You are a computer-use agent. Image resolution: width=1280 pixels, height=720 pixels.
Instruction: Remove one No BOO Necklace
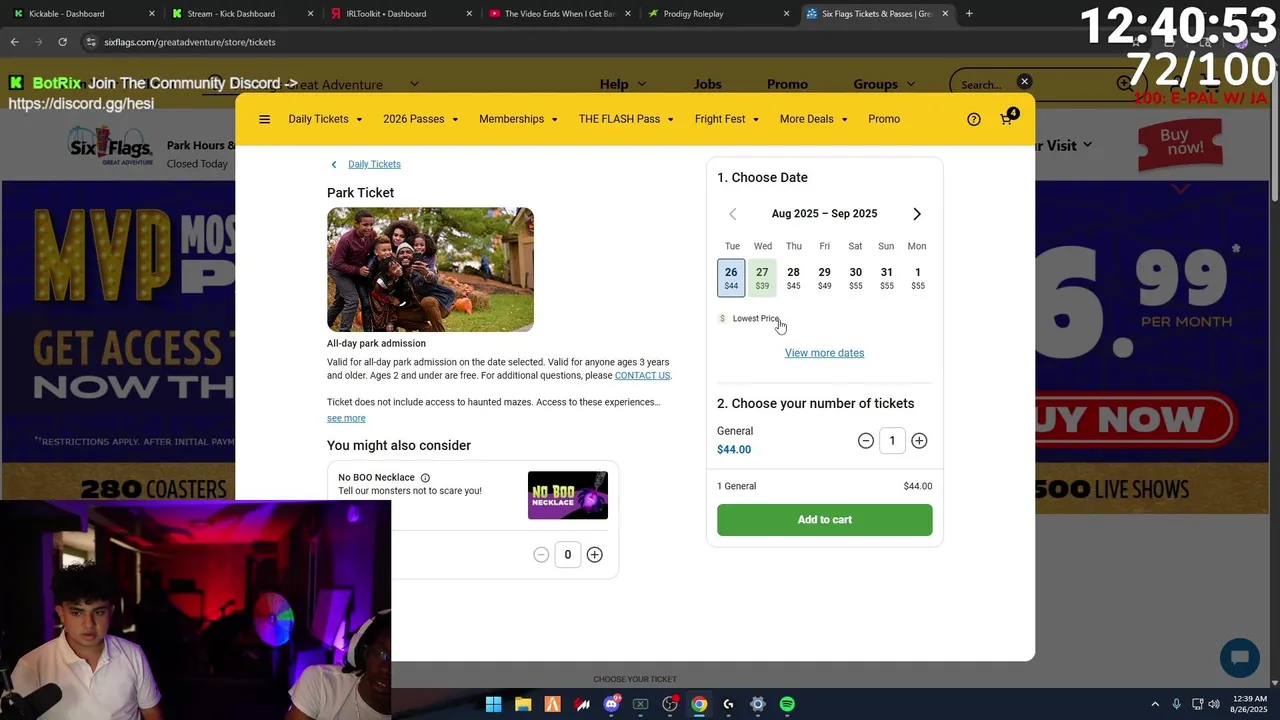click(541, 555)
